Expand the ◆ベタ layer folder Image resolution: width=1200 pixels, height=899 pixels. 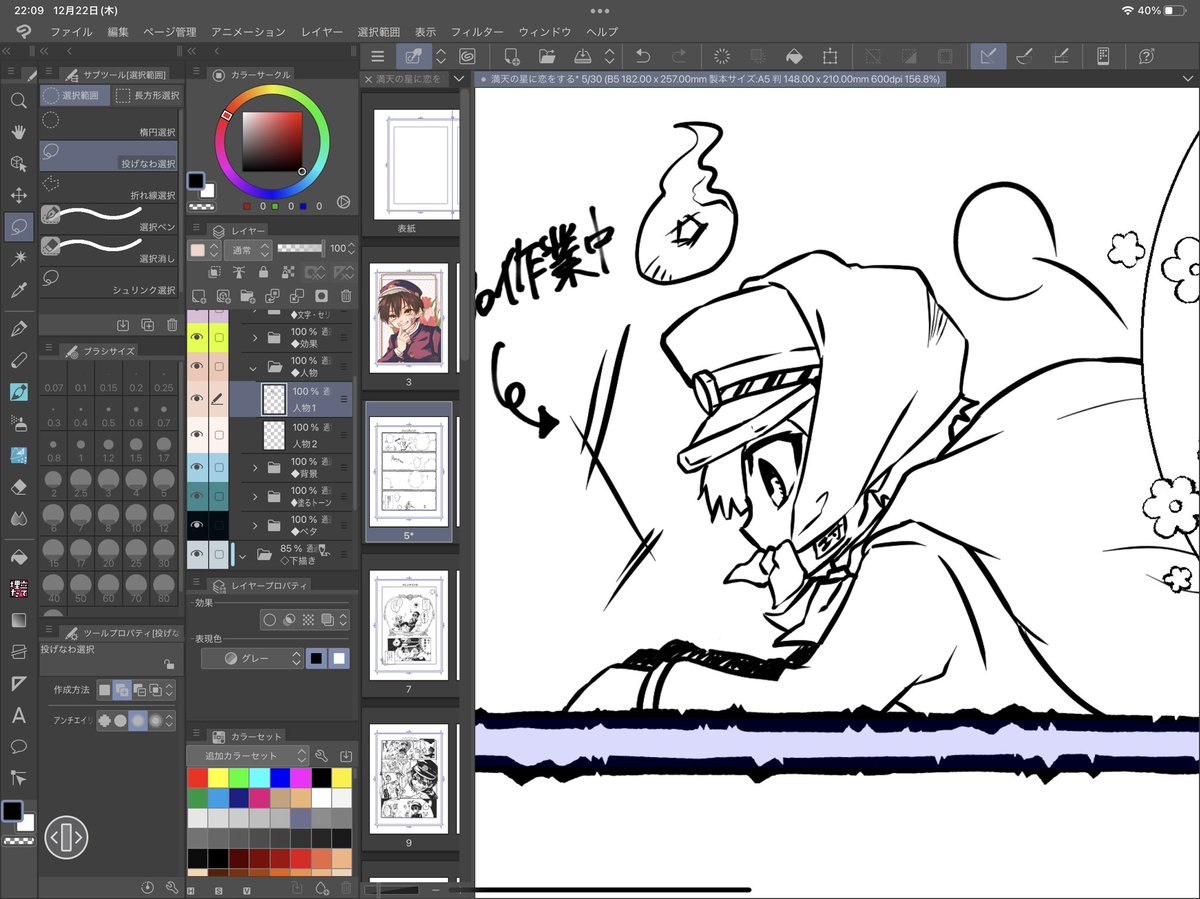point(254,525)
